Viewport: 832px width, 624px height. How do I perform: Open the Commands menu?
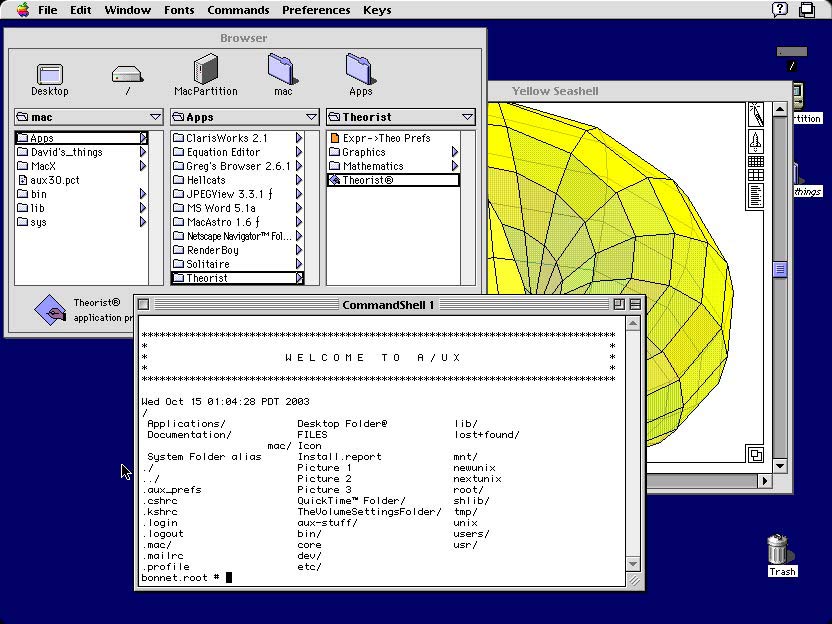(238, 10)
